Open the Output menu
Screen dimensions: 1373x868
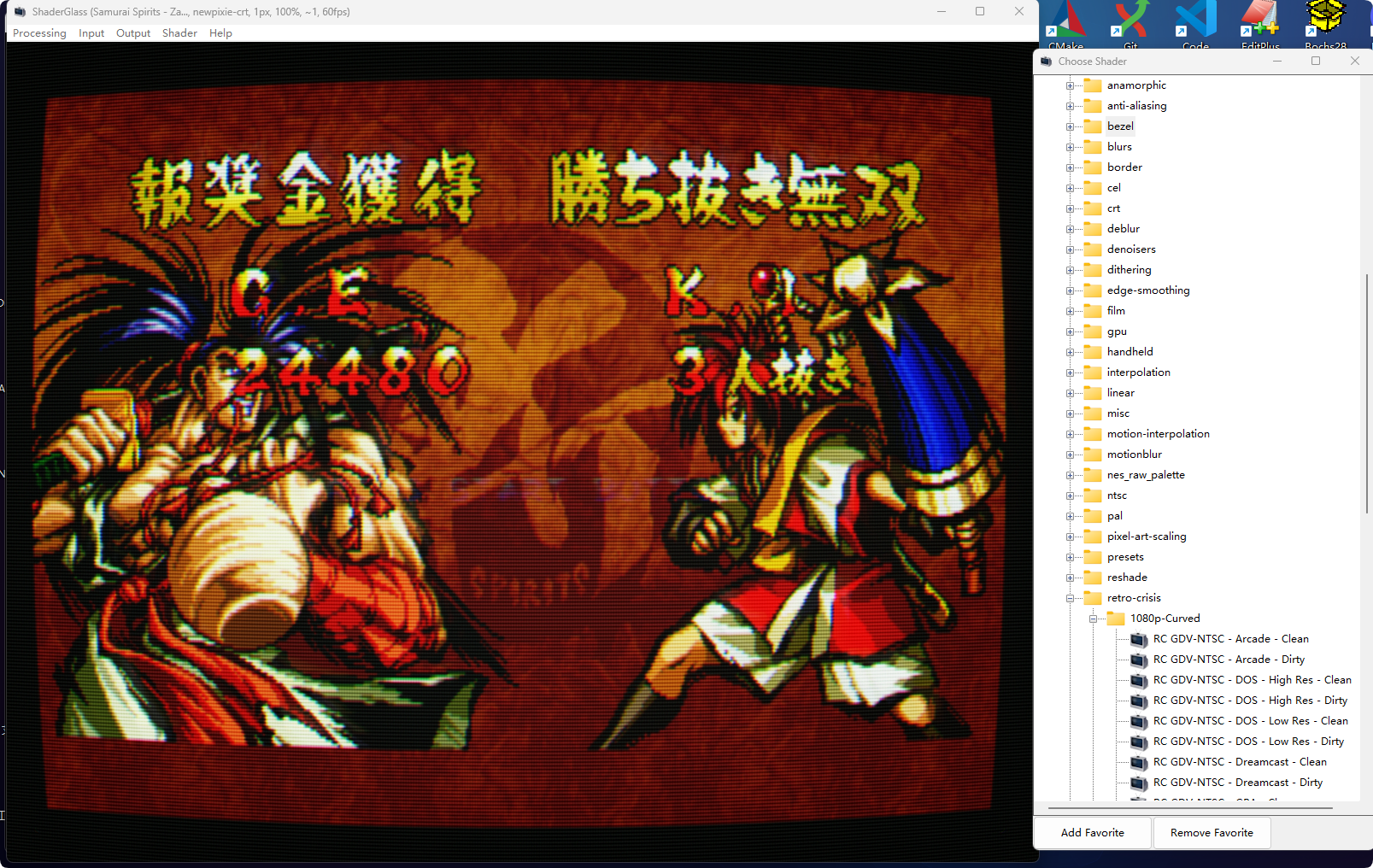tap(133, 33)
